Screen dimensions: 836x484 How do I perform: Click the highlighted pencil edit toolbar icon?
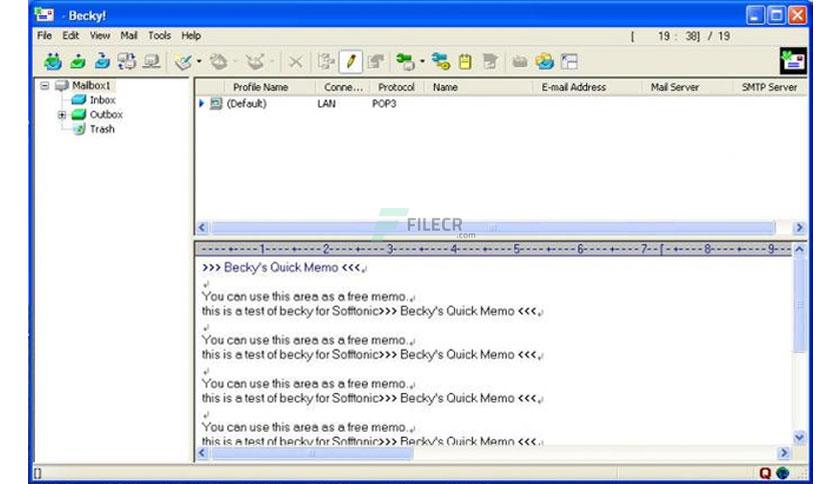351,62
